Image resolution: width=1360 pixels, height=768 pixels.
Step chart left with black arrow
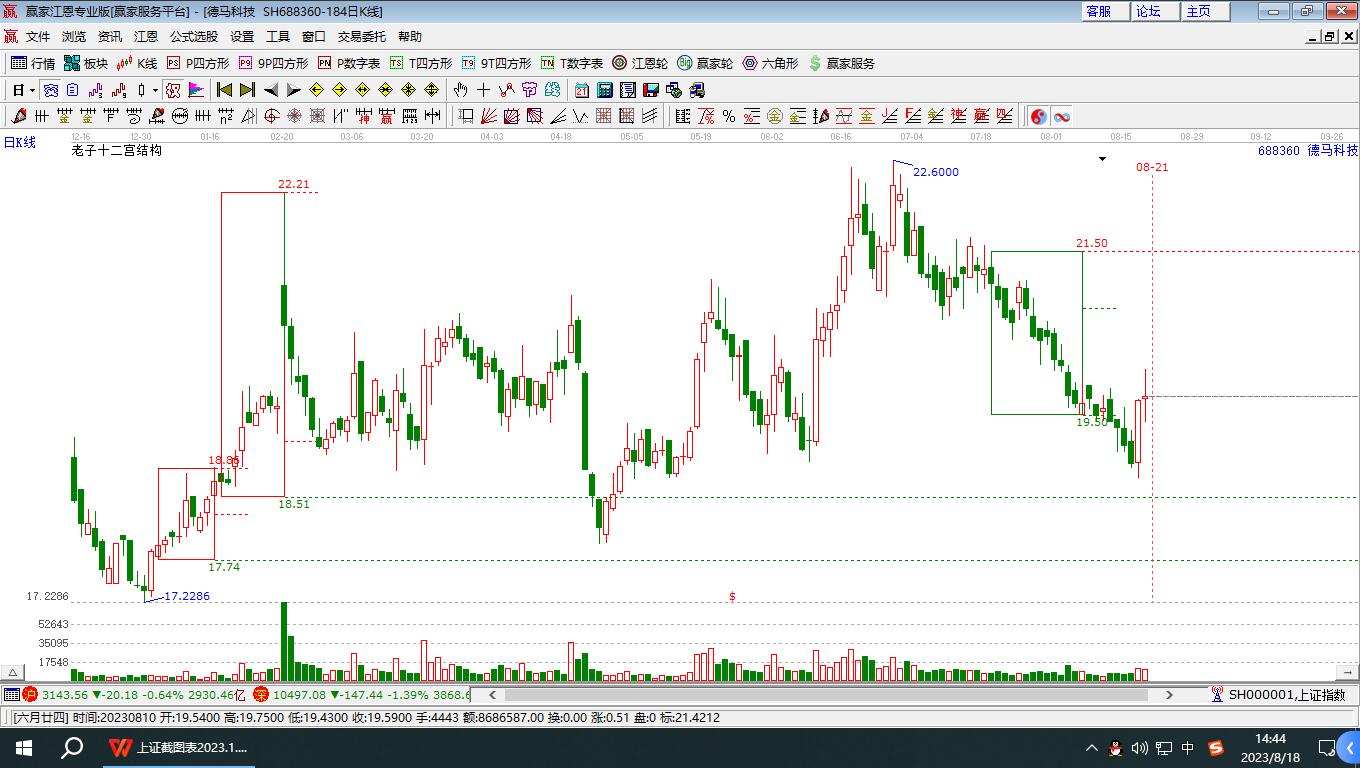click(271, 90)
